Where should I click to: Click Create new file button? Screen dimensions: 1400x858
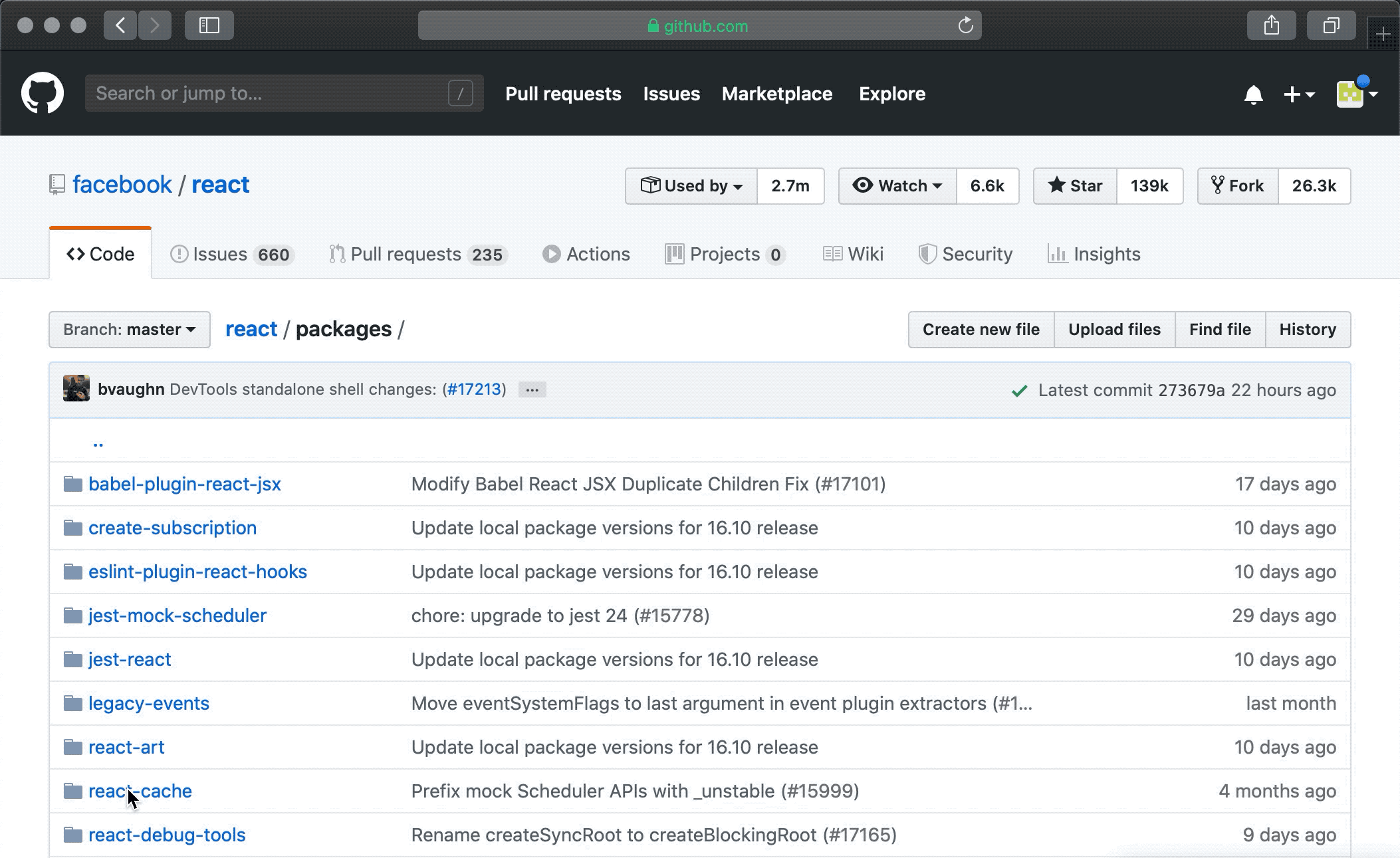point(981,330)
